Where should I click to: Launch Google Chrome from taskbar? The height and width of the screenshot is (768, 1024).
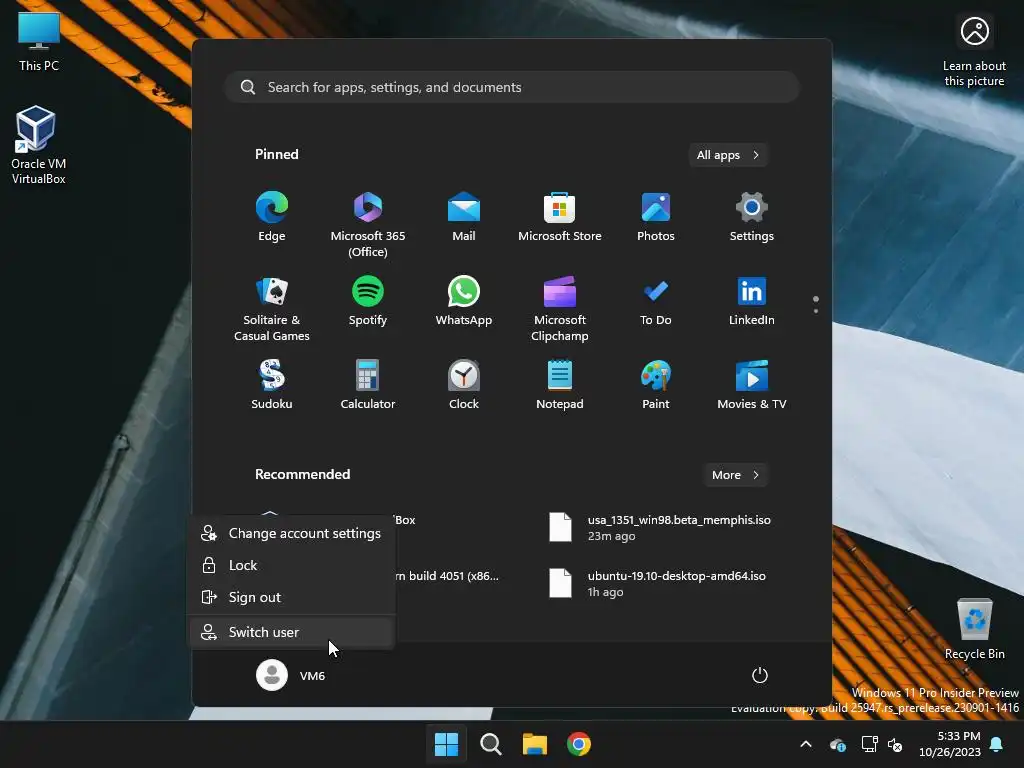[579, 744]
